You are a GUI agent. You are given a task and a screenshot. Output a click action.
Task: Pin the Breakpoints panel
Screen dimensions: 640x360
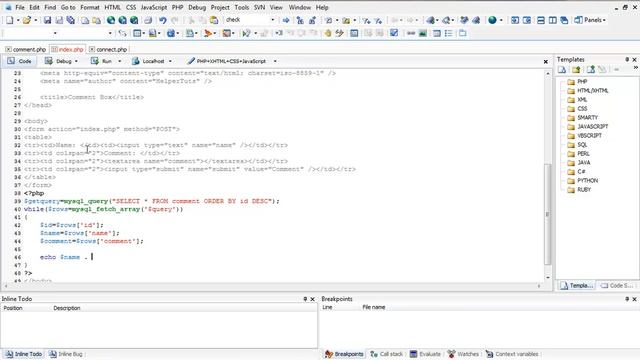point(627,299)
